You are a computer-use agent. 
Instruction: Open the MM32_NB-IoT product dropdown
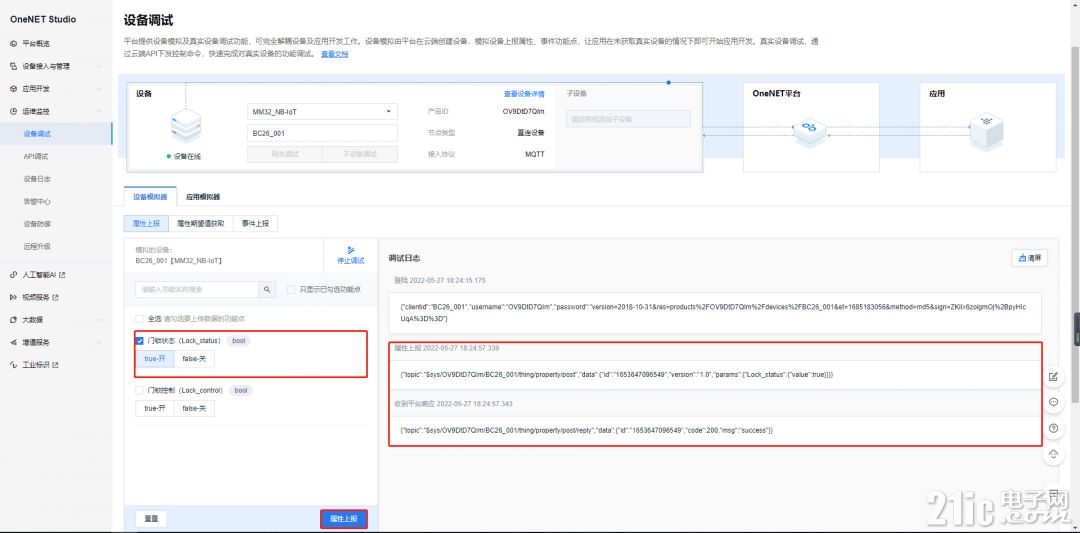[322, 111]
